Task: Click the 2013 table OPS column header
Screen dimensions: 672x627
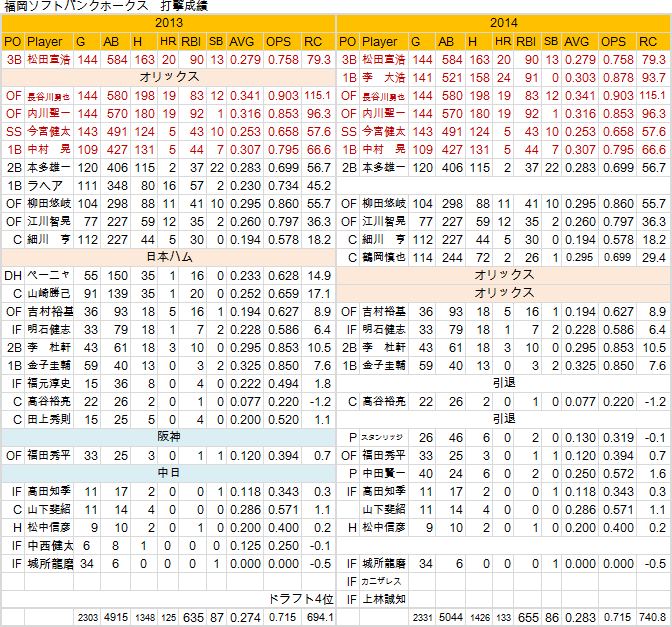Action: (282, 42)
